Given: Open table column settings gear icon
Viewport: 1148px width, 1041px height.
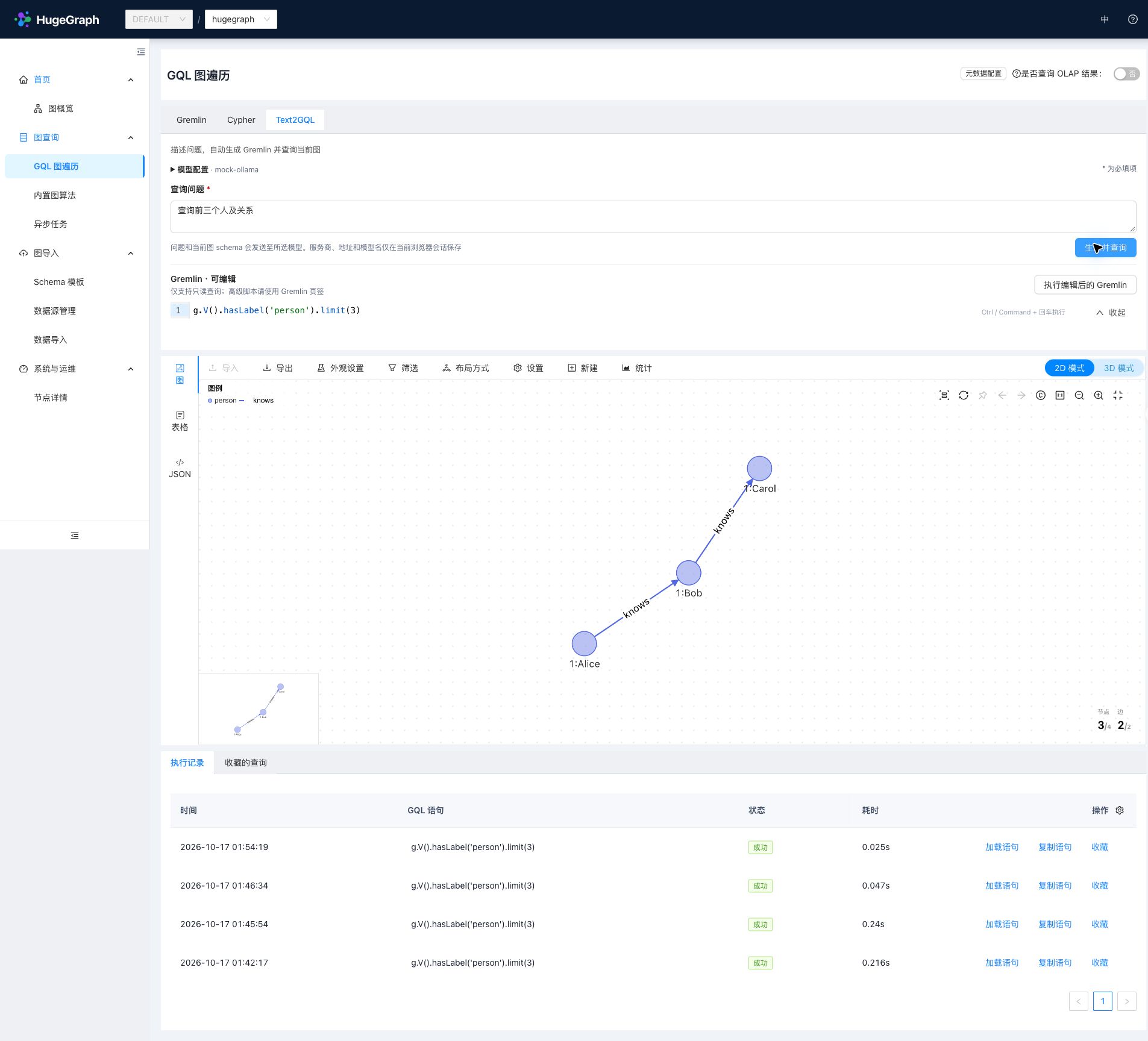Looking at the screenshot, I should tap(1120, 810).
